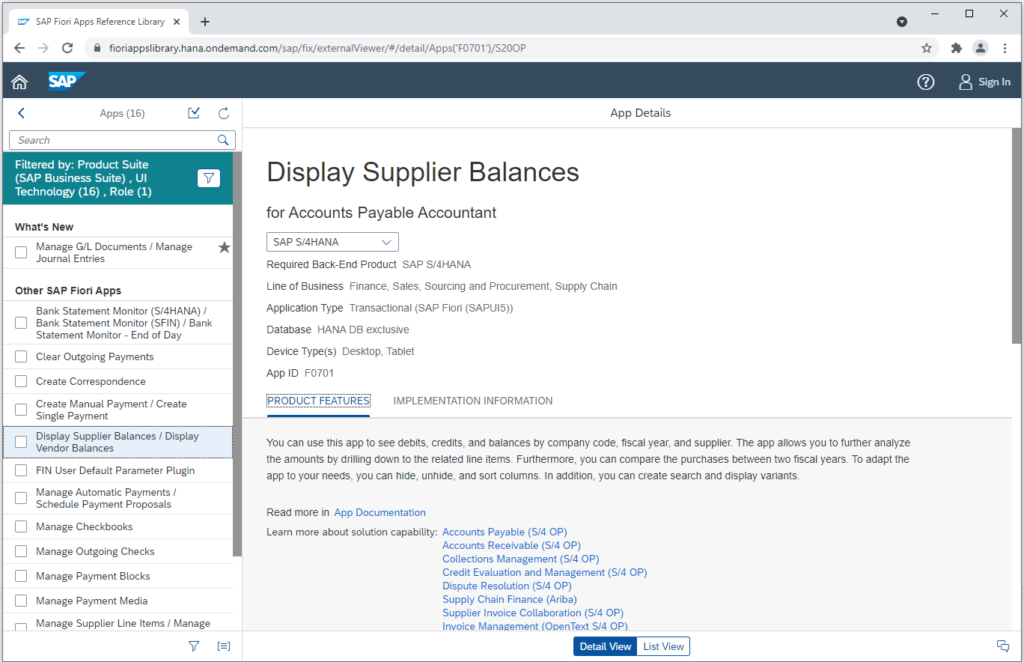
Task: Click the Sign In user icon
Action: click(965, 82)
